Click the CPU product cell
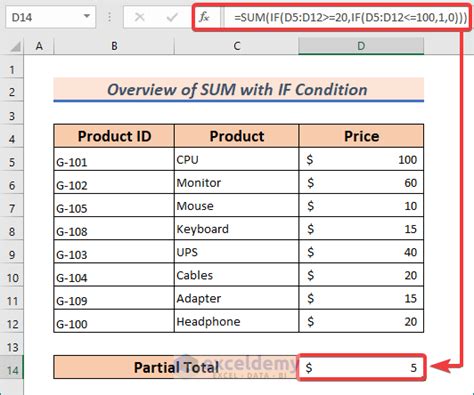Screen dimensions: 474x395 237,159
